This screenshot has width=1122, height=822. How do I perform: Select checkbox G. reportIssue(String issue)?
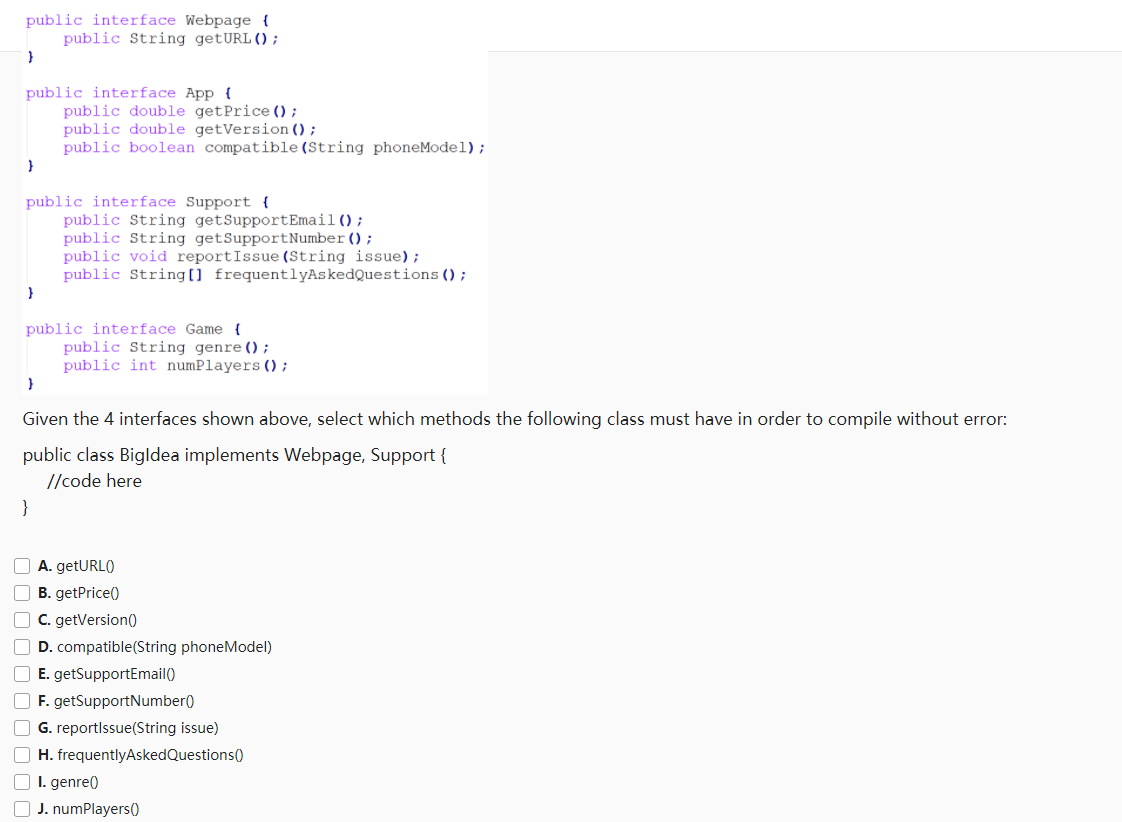click(x=22, y=728)
